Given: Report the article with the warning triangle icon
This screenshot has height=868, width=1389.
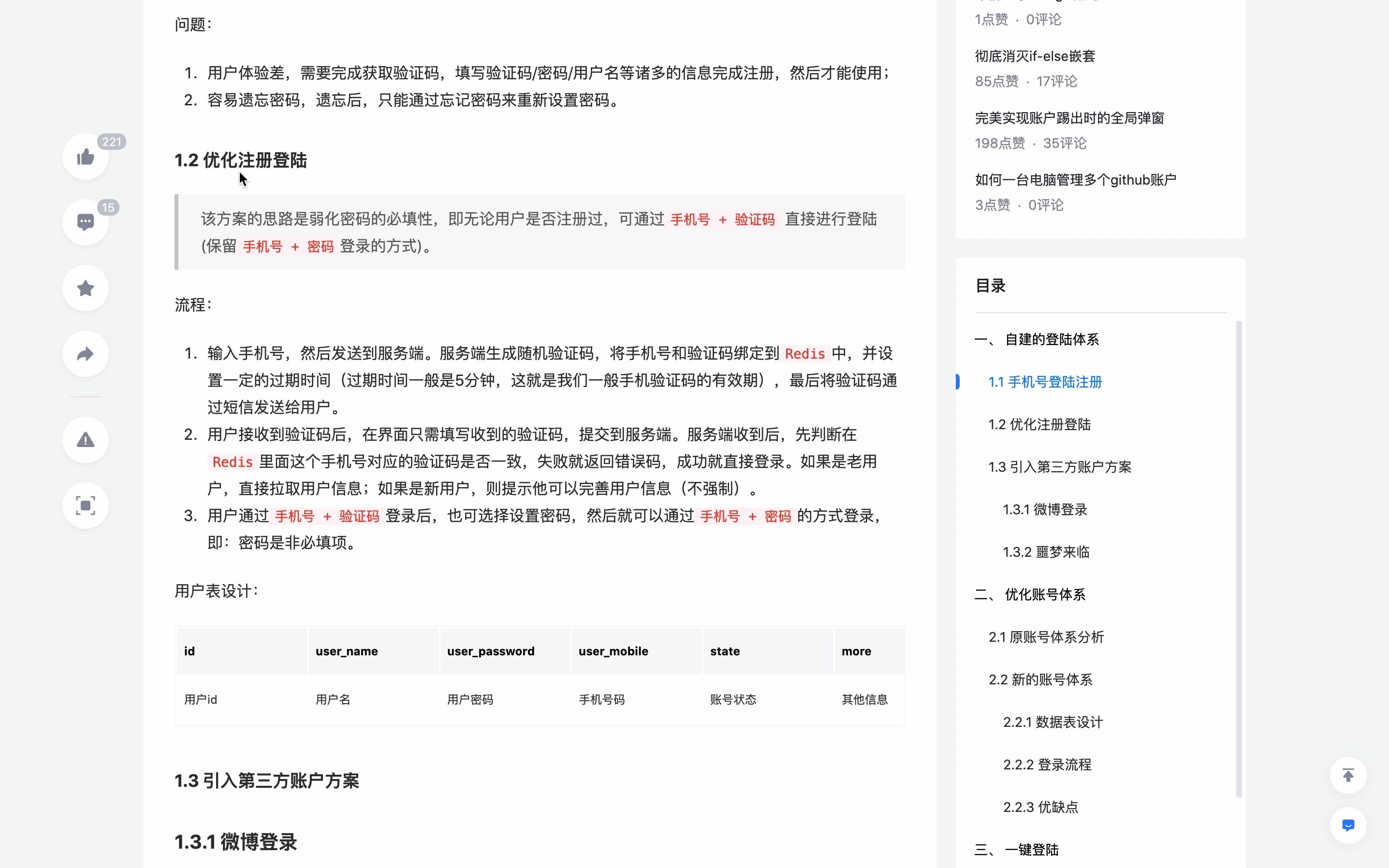Looking at the screenshot, I should click(86, 440).
